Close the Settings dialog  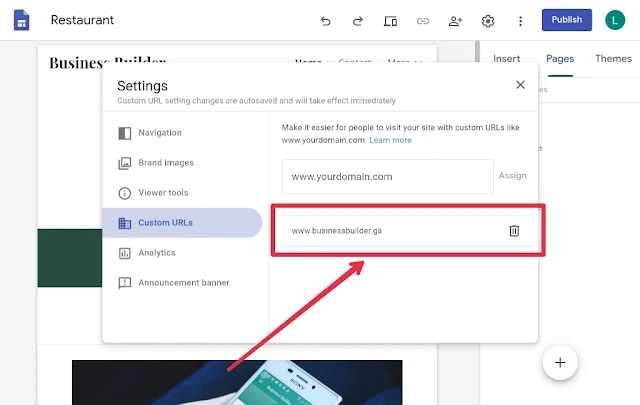[520, 85]
